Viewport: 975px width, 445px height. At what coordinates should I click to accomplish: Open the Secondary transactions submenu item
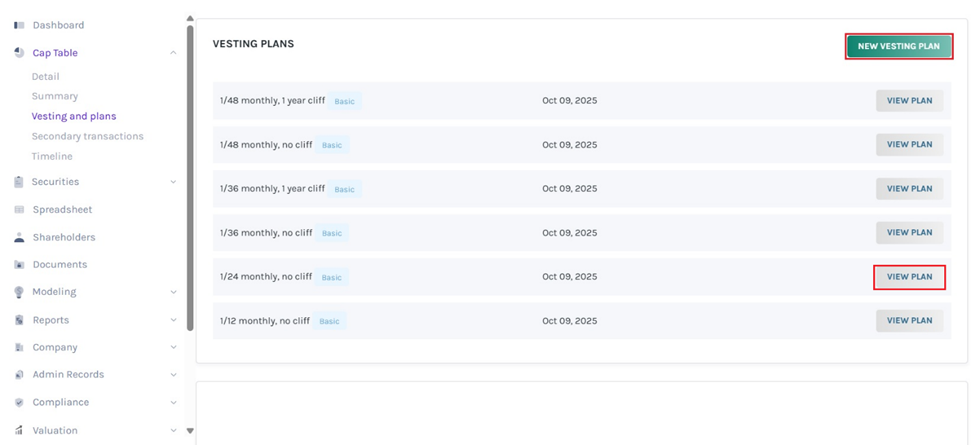click(87, 136)
